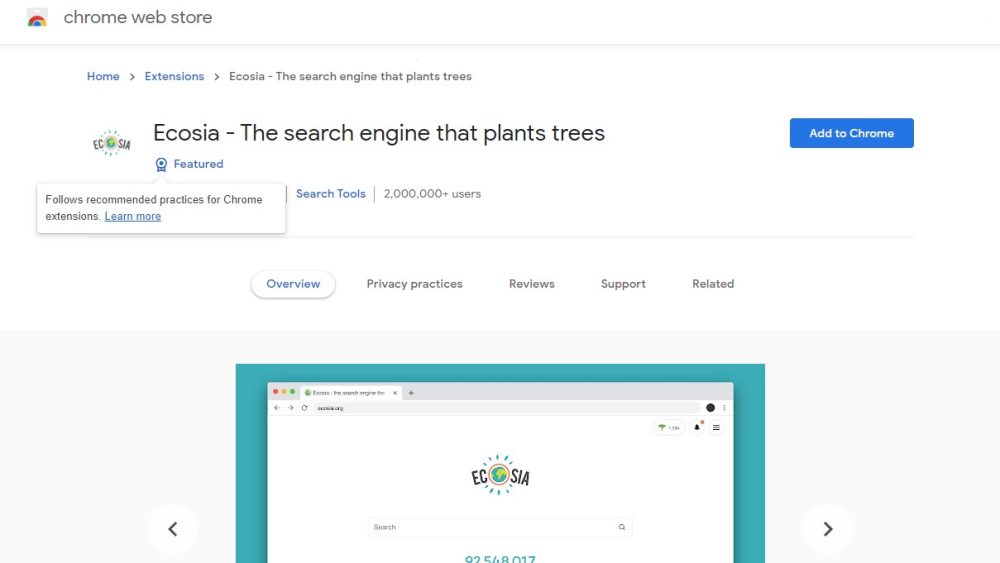The height and width of the screenshot is (563, 1000).
Task: Click the Search field inside the screenshot
Action: click(500, 527)
